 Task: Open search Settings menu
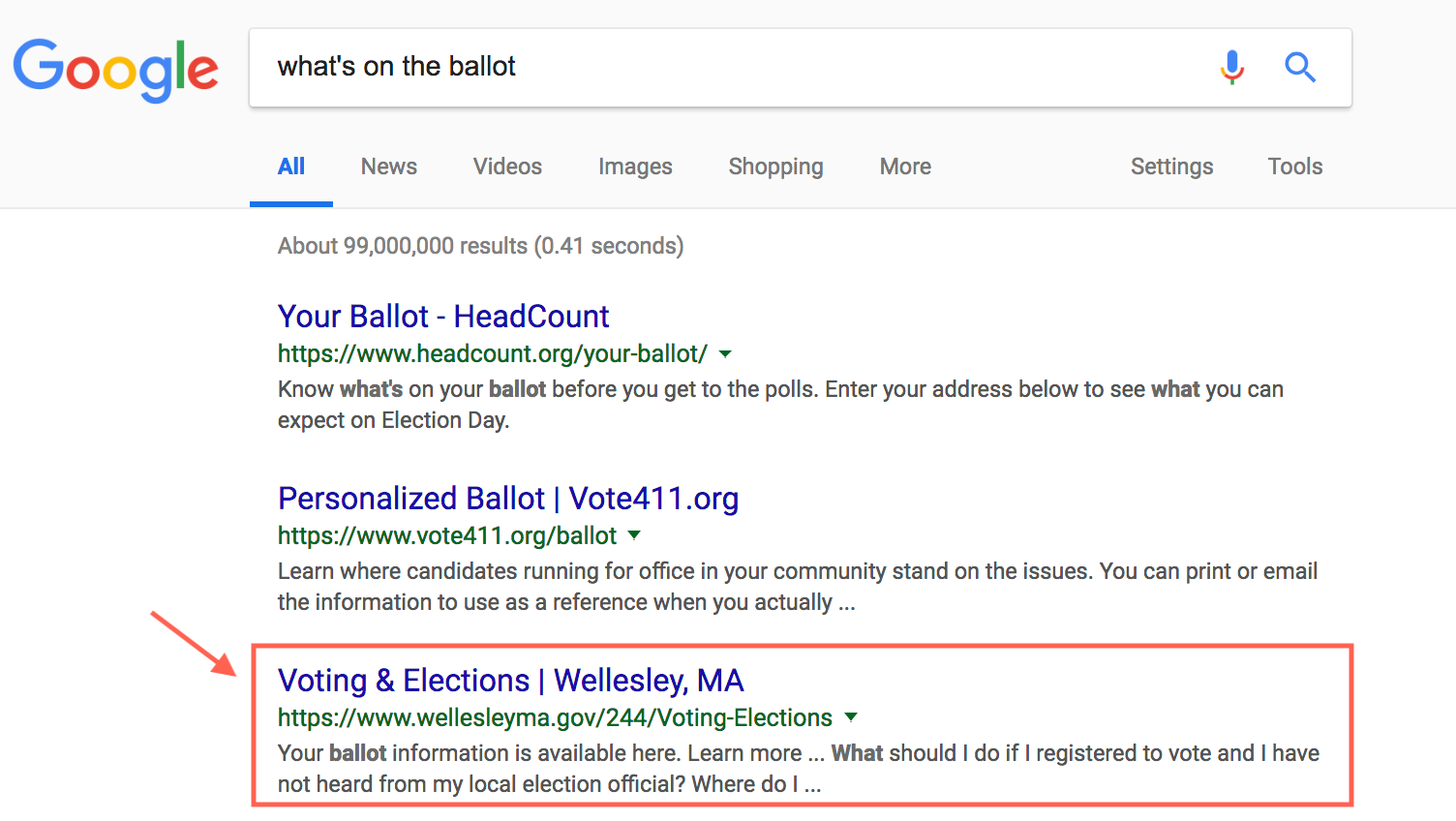(1171, 167)
